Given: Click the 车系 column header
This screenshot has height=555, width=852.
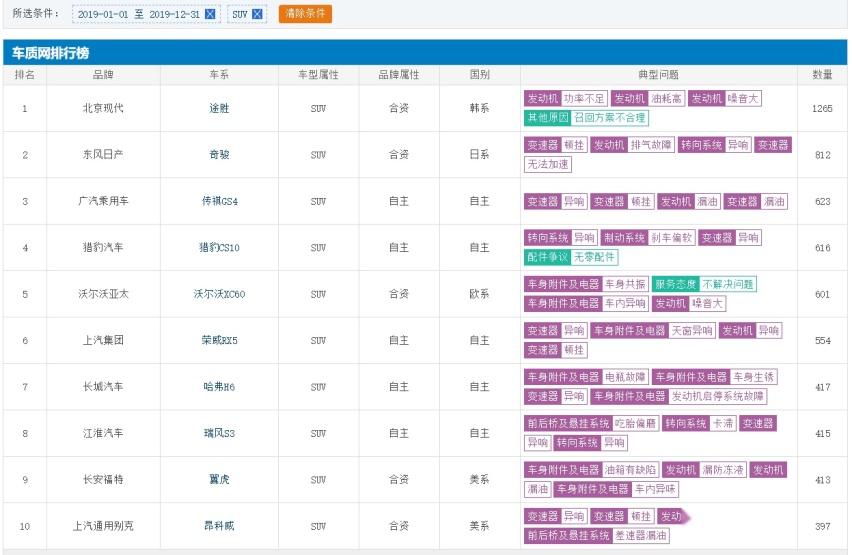Looking at the screenshot, I should (x=219, y=75).
